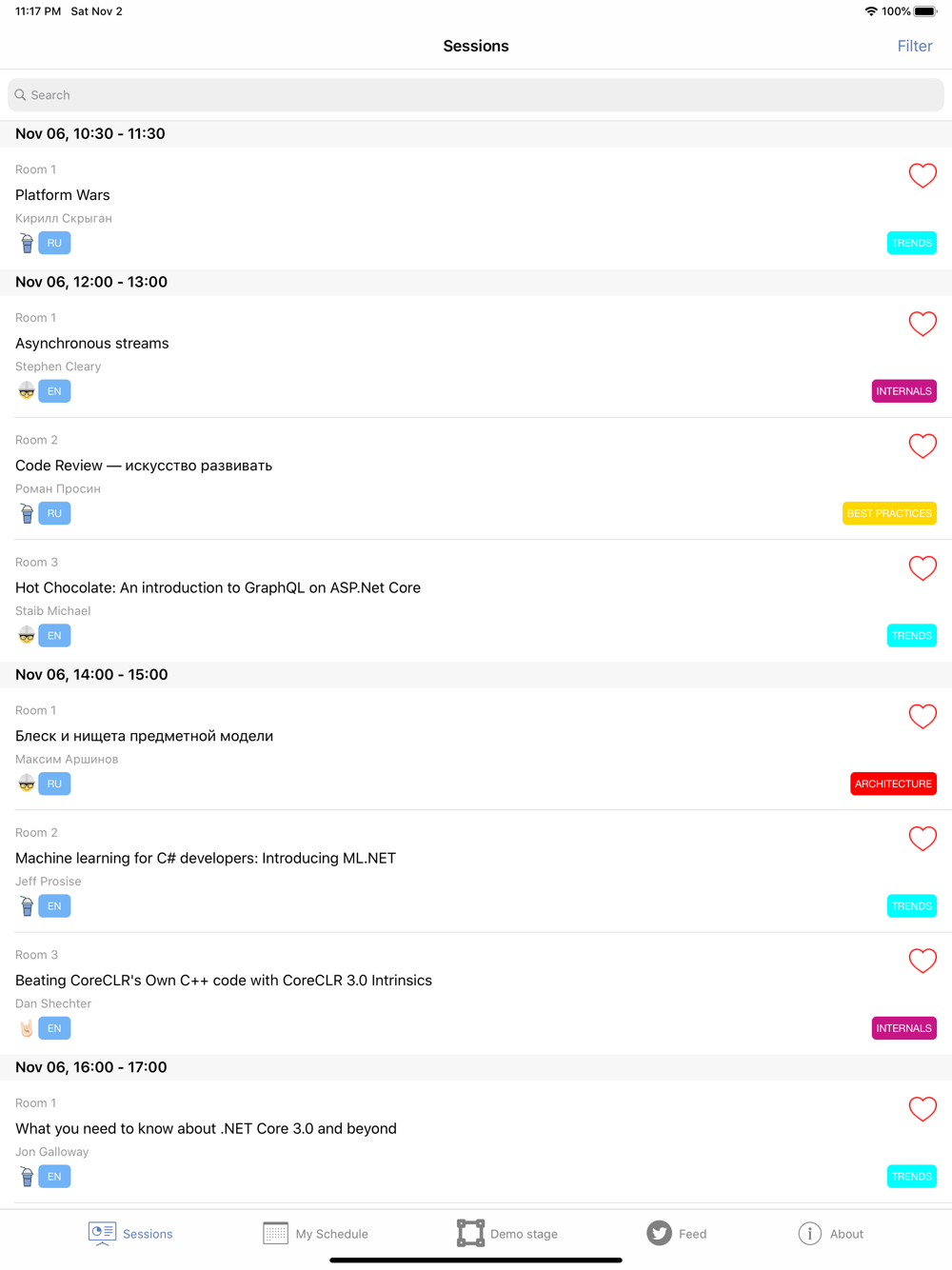The width and height of the screenshot is (952, 1270).
Task: Open the Beating CoreCLR's Own C++ session
Action: tap(224, 981)
